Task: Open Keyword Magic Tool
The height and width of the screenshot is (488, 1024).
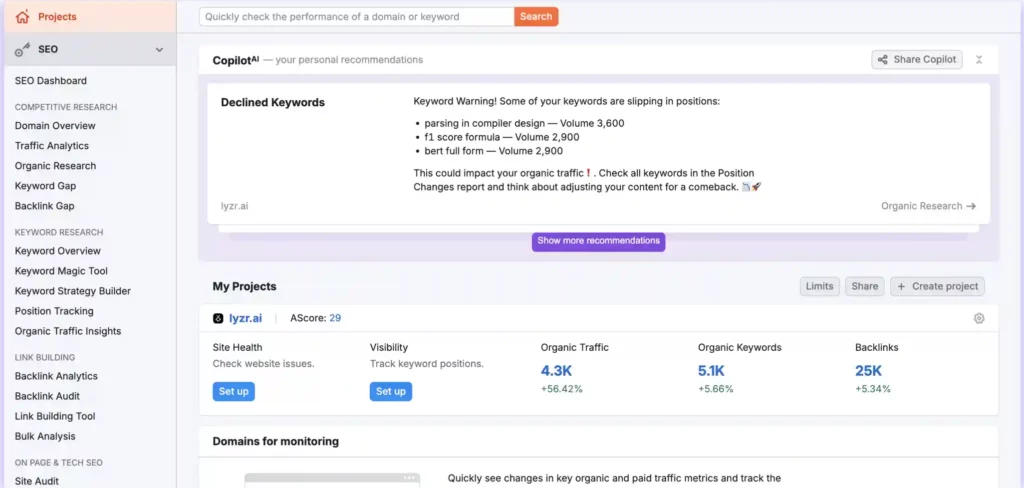Action: click(61, 271)
